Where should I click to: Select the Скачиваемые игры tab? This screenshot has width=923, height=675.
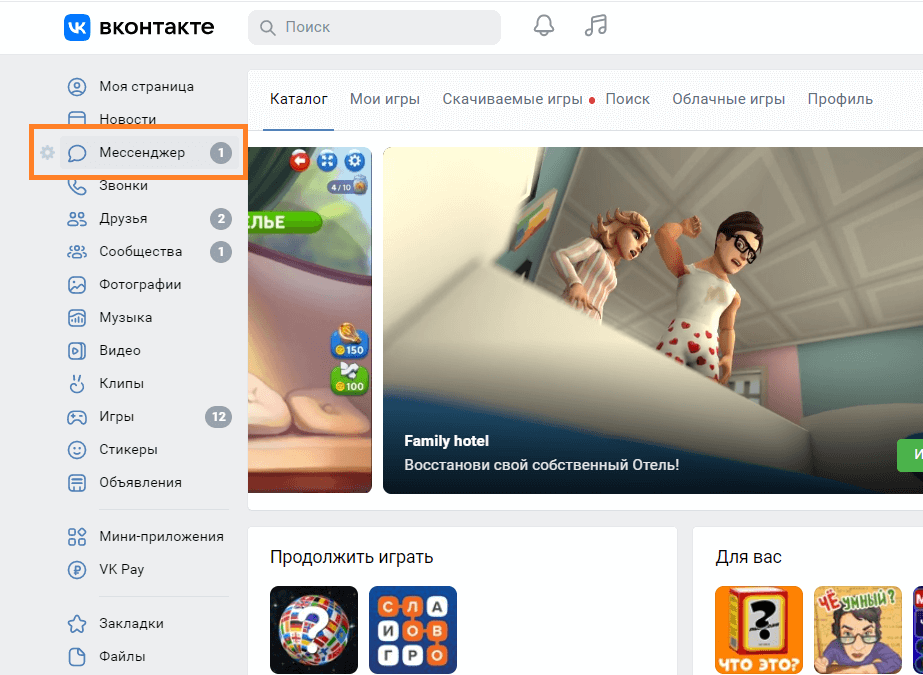click(512, 99)
